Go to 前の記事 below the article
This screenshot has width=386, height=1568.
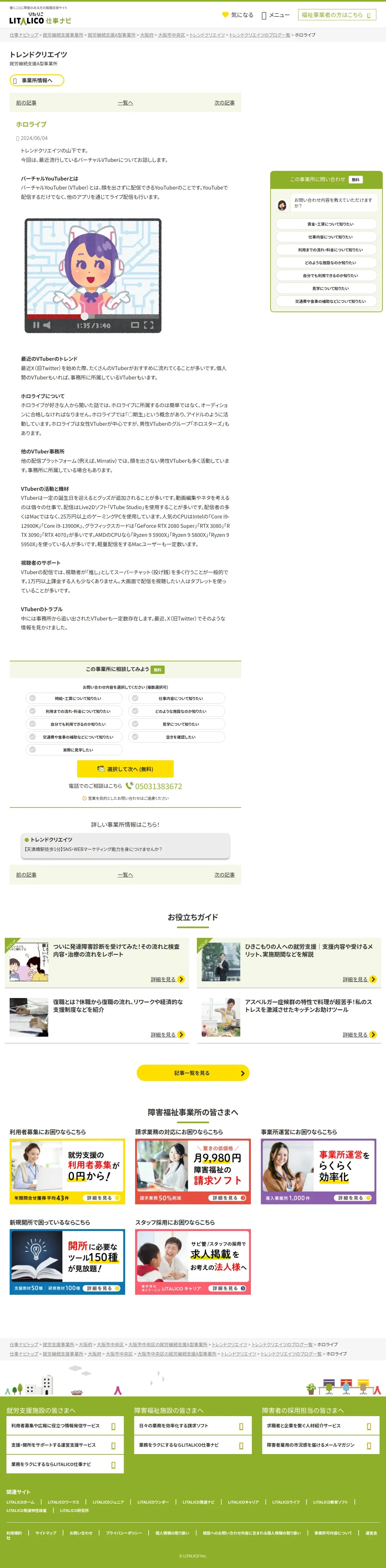tap(26, 875)
